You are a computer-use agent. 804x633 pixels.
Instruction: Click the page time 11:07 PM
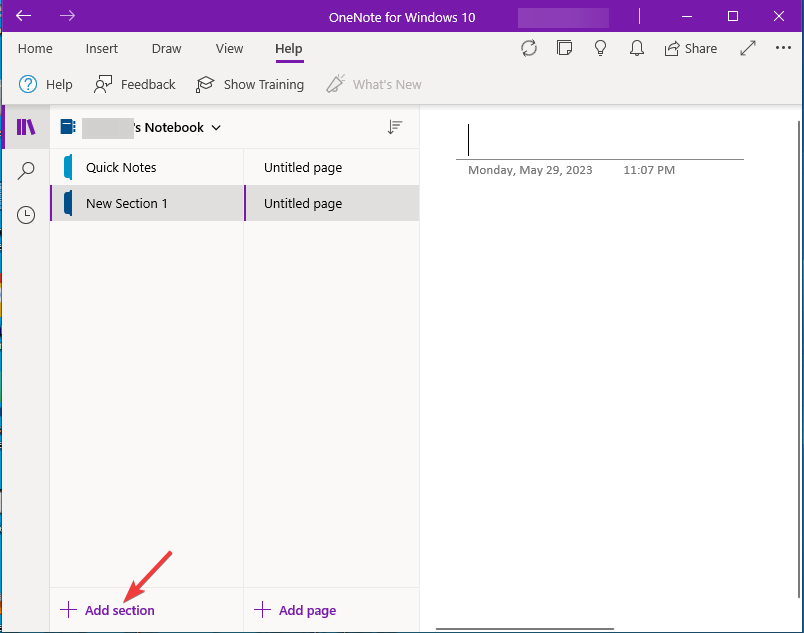click(649, 170)
